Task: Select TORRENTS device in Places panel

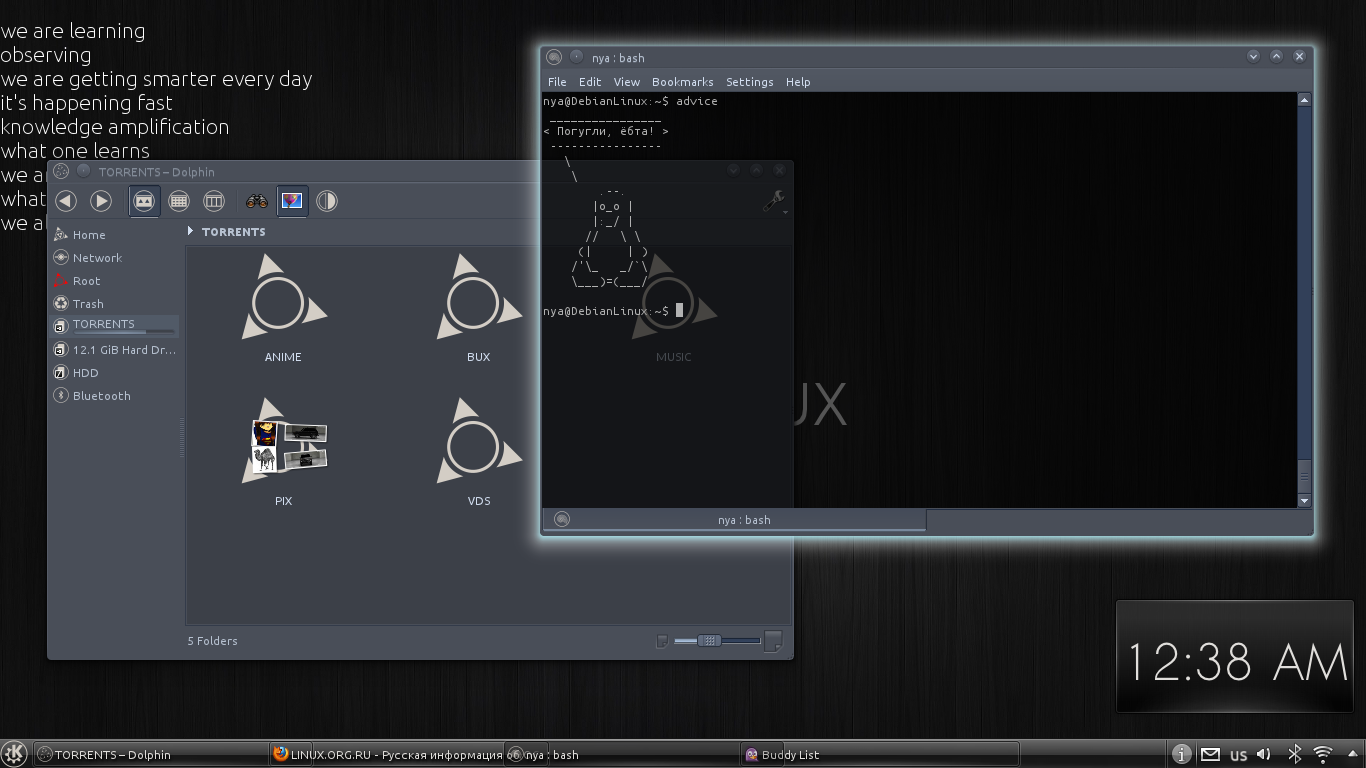Action: pos(115,326)
